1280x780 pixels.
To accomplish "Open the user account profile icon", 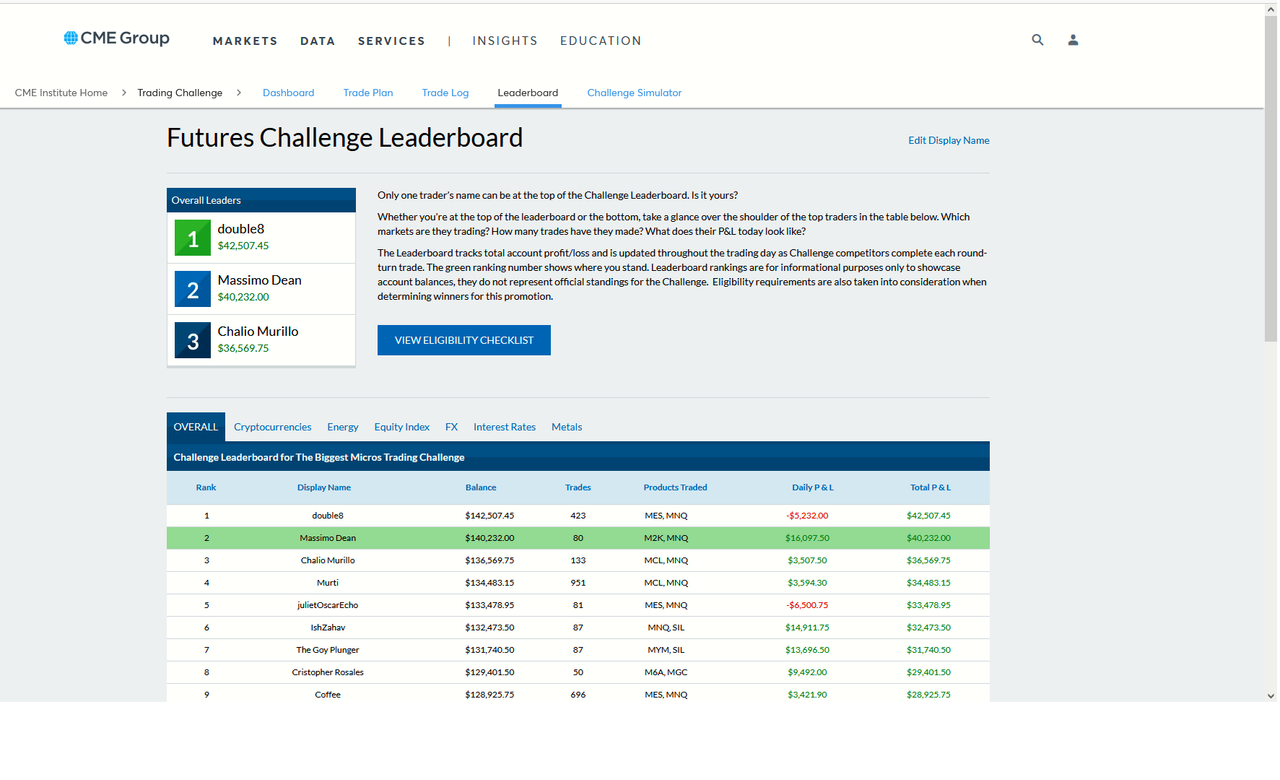I will [x=1073, y=40].
